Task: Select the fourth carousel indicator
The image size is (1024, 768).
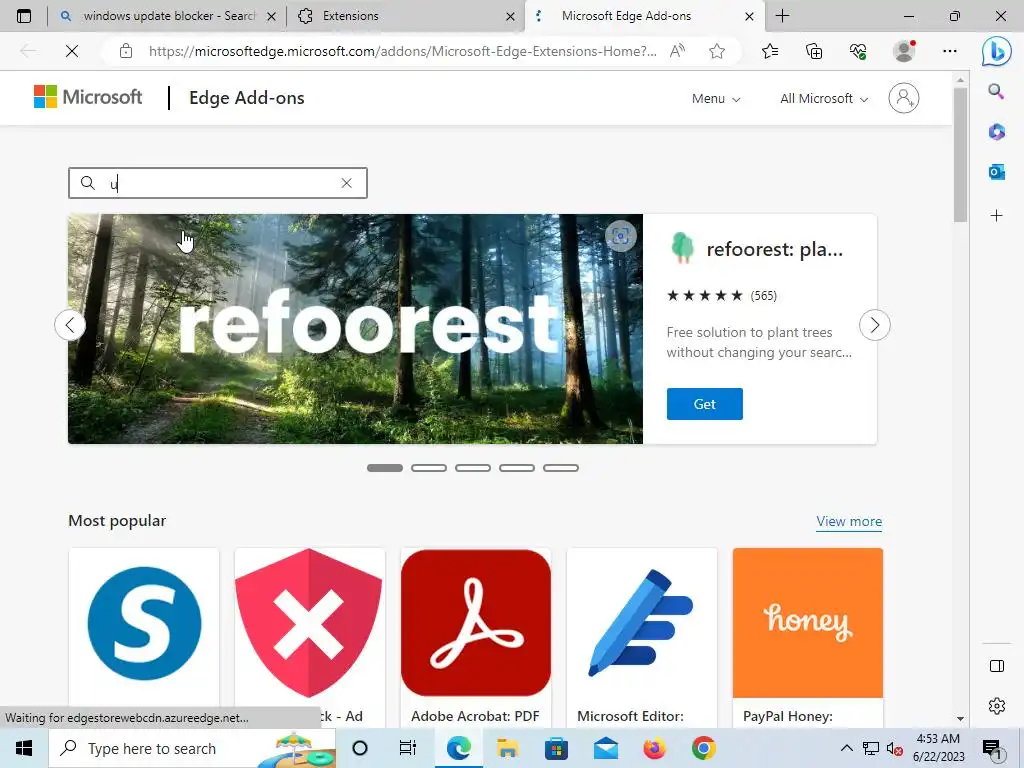Action: click(517, 468)
